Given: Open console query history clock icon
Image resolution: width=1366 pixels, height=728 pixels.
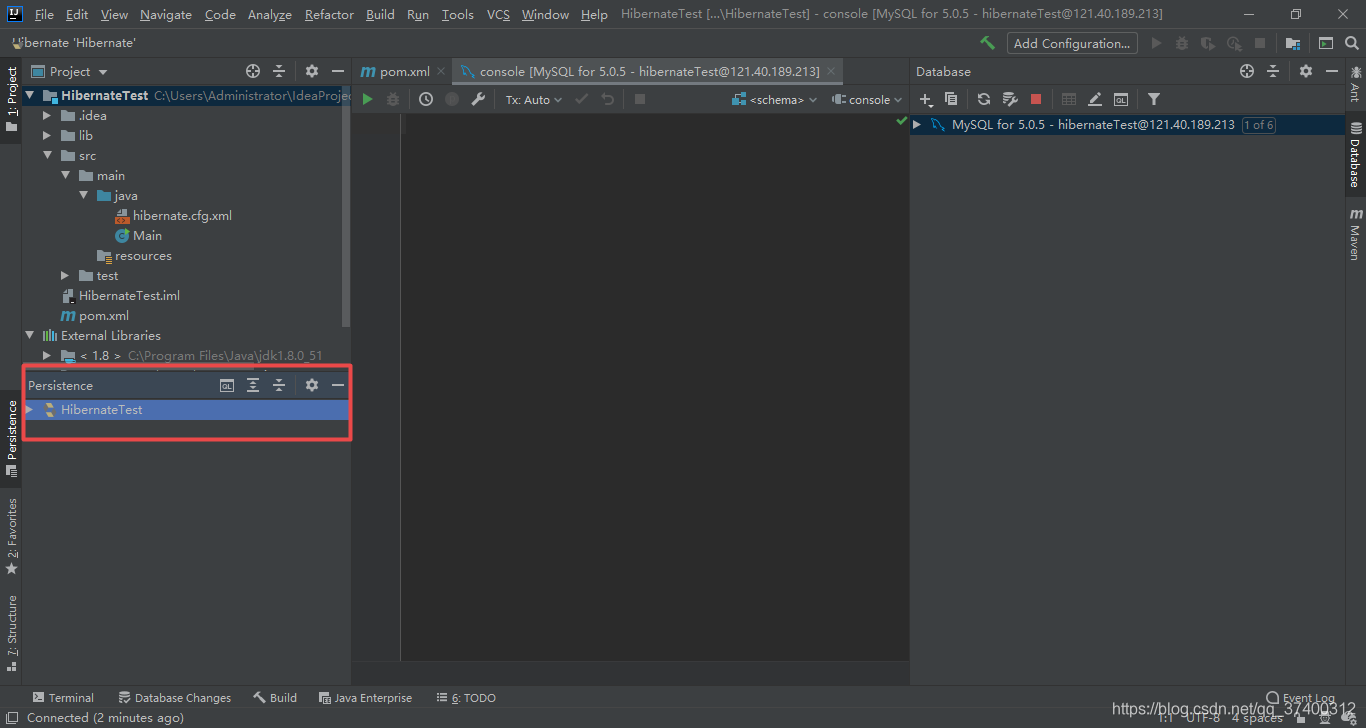Looking at the screenshot, I should pyautogui.click(x=426, y=99).
